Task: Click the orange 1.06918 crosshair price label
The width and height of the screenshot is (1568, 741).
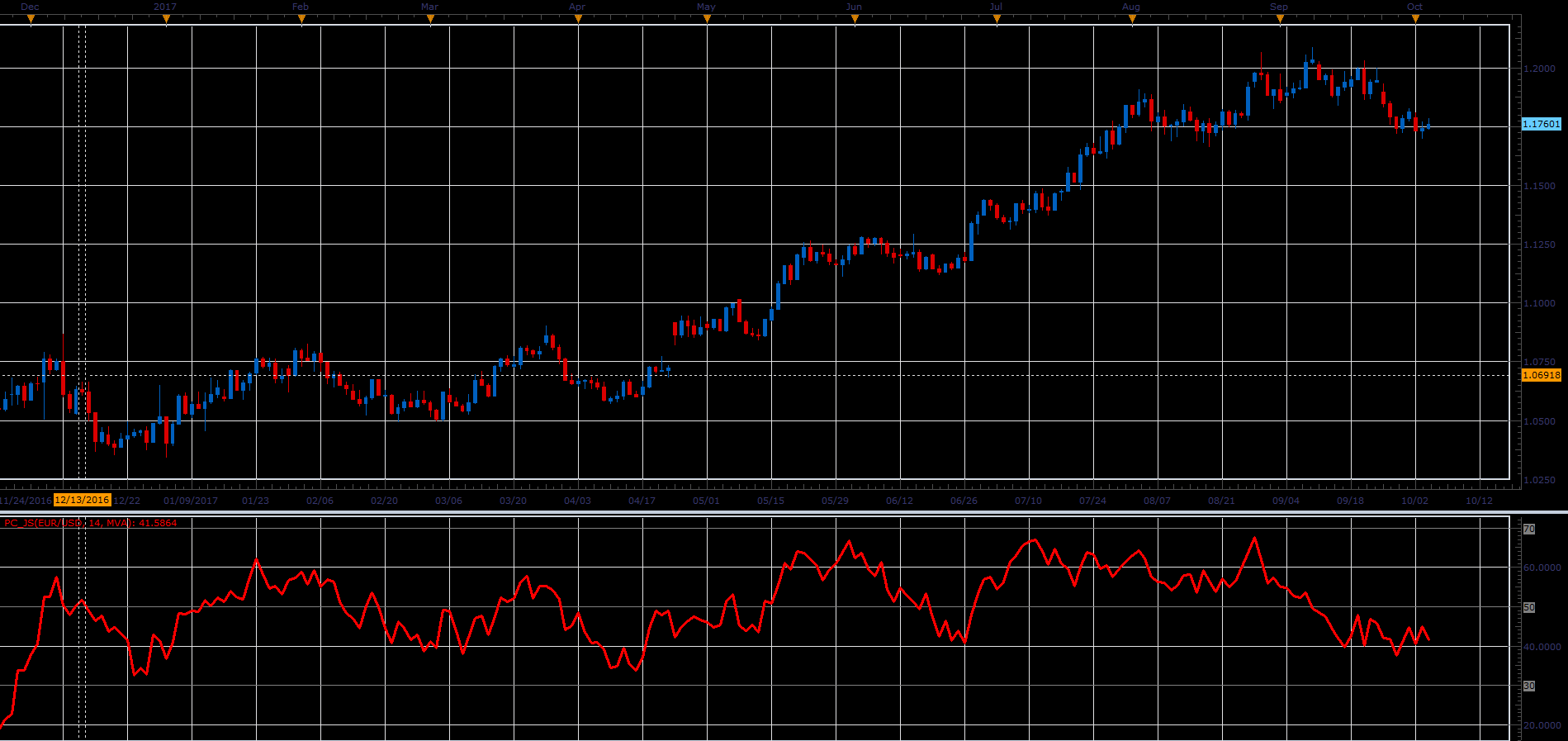Action: (x=1542, y=375)
